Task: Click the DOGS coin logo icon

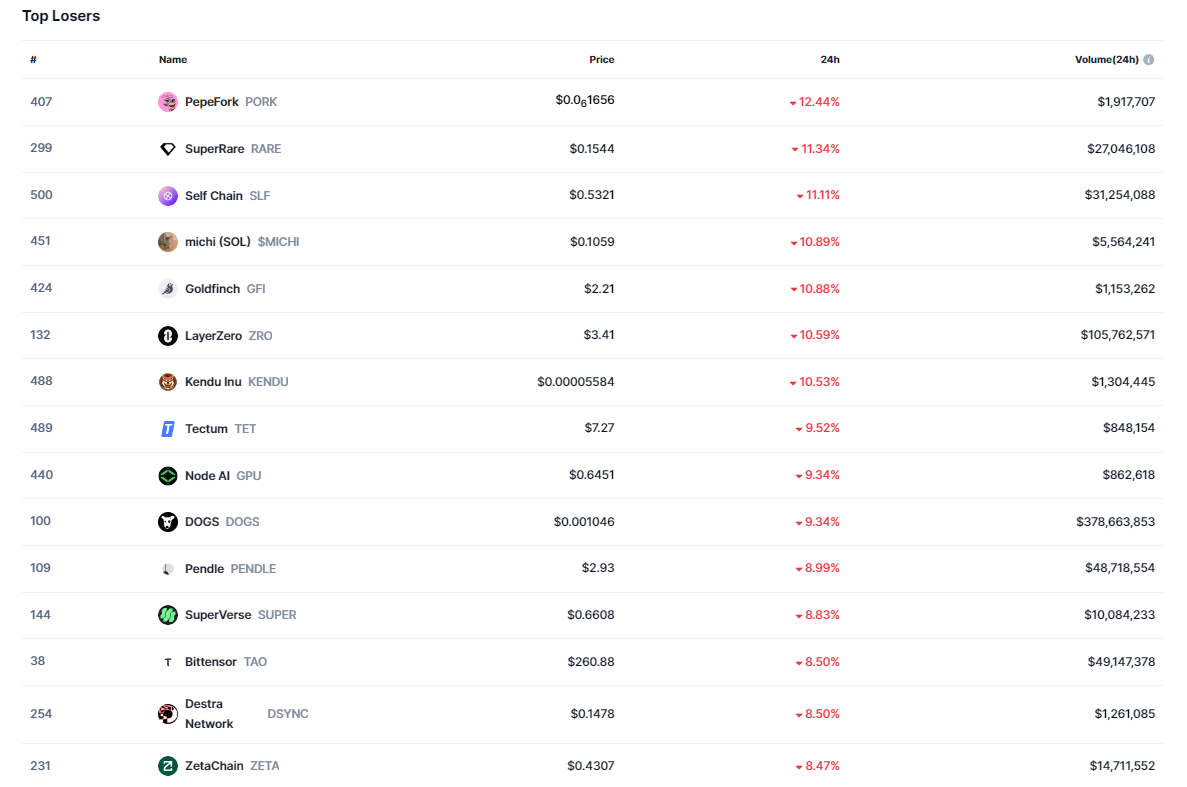Action: 168,522
